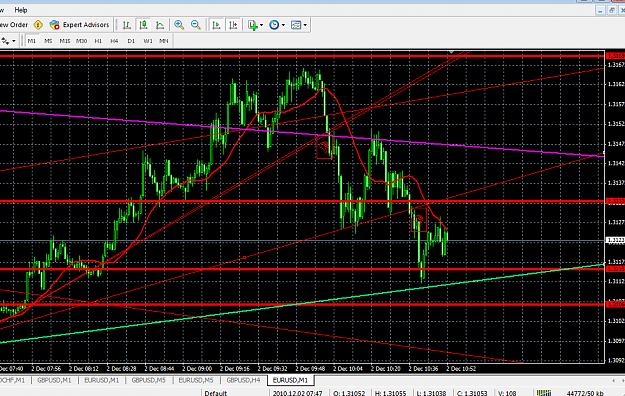Image resolution: width=625 pixels, height=396 pixels.
Task: Click the 2 Dec 10:04 time label
Action: 348,369
